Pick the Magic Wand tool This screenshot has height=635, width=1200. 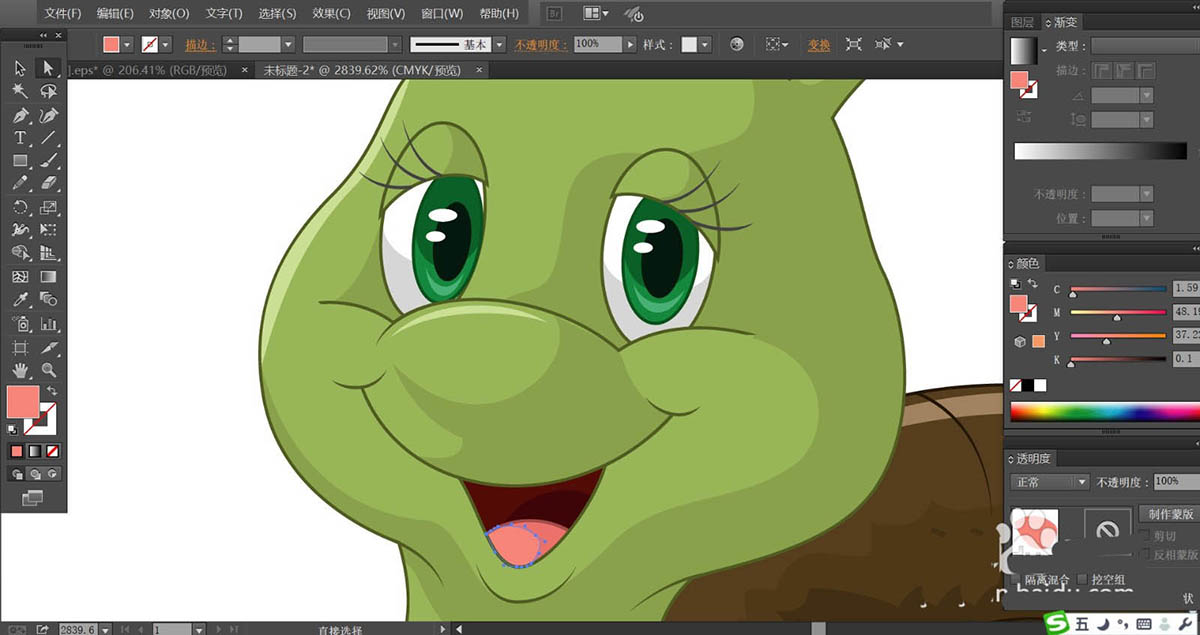coord(20,91)
